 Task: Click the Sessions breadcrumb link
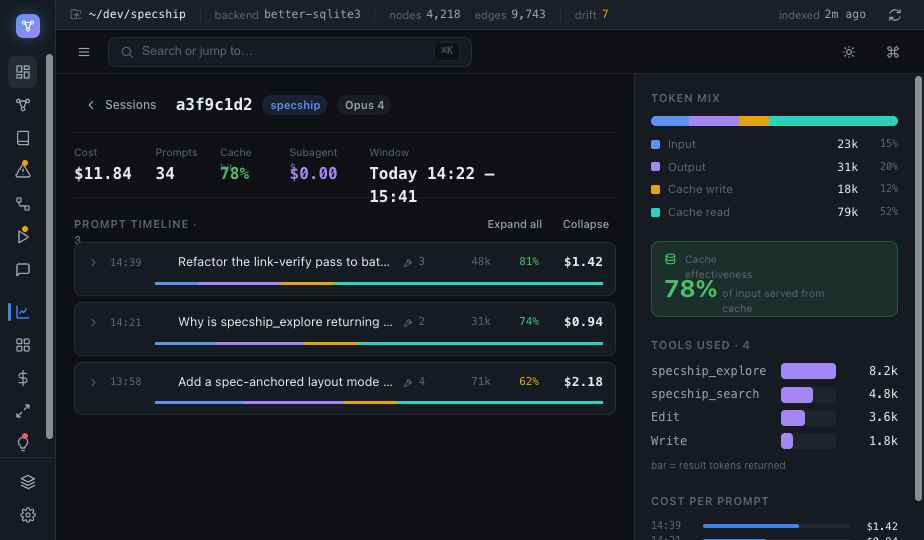click(x=130, y=105)
